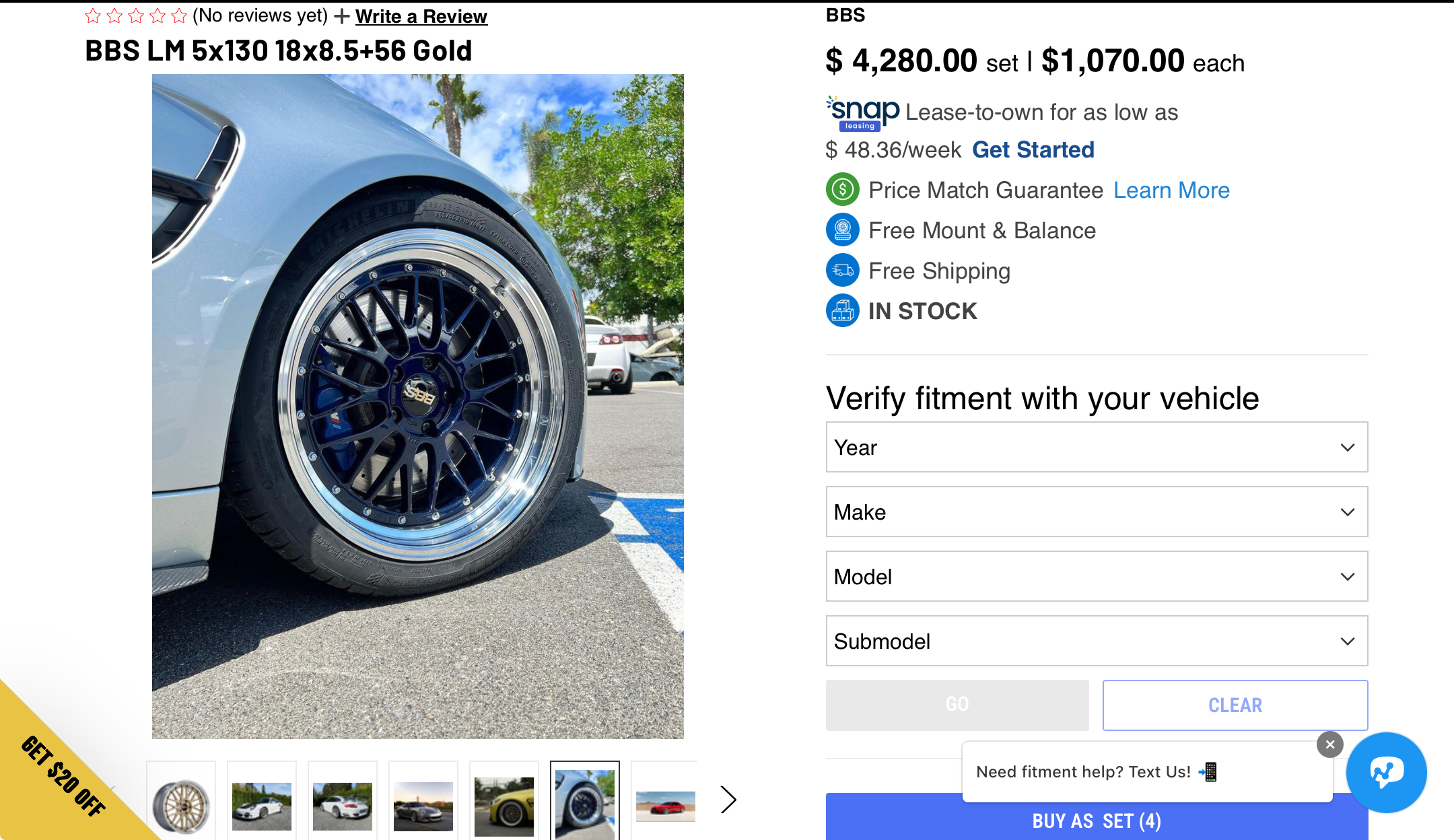
Task: Click the Buy As Set (4) button
Action: pyautogui.click(x=1097, y=820)
